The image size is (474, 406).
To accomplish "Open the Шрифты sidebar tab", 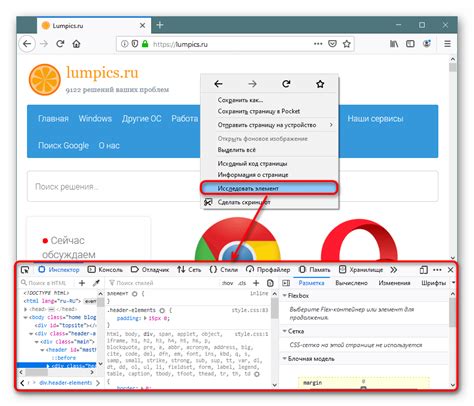I will tap(433, 283).
